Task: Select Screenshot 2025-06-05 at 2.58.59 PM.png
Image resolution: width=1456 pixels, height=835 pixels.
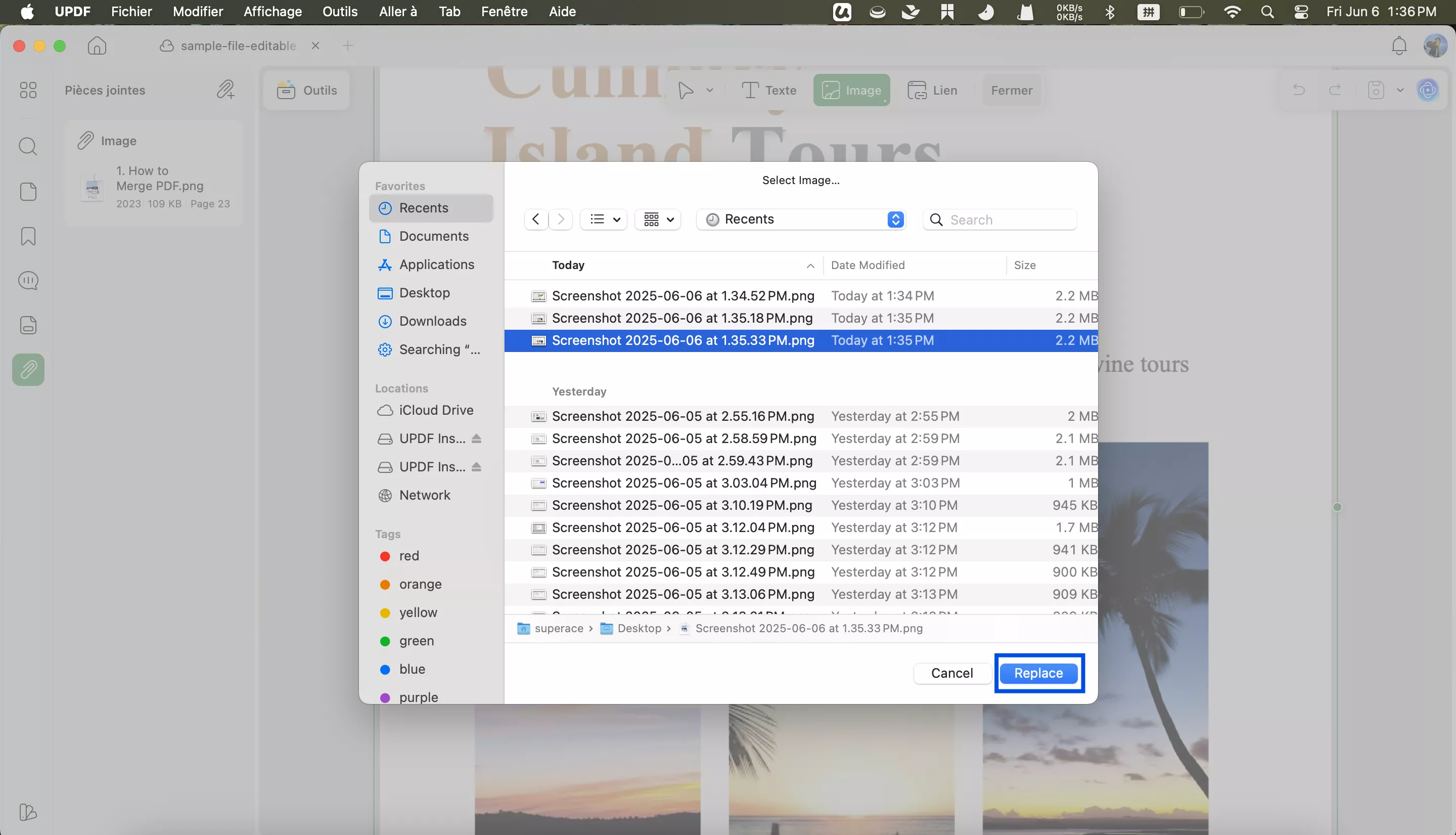Action: (x=801, y=438)
